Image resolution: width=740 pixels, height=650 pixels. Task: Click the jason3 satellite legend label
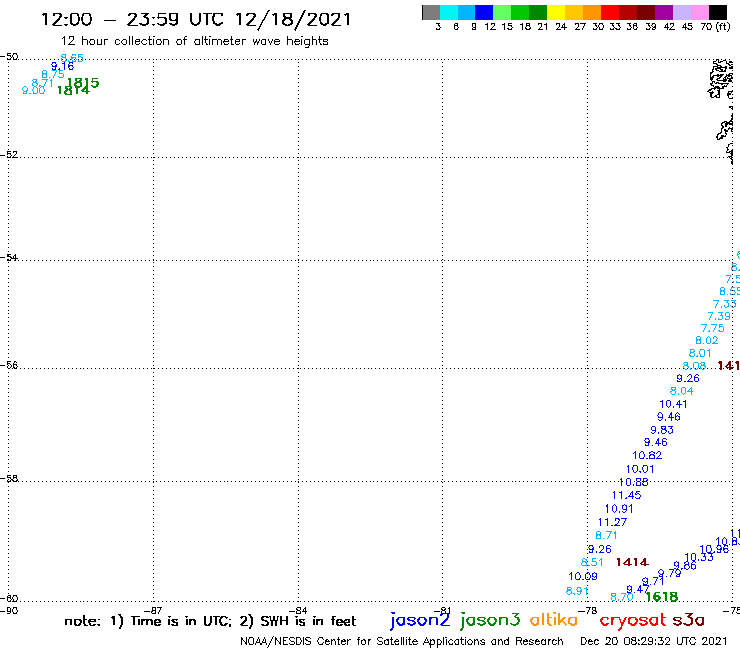(490, 620)
